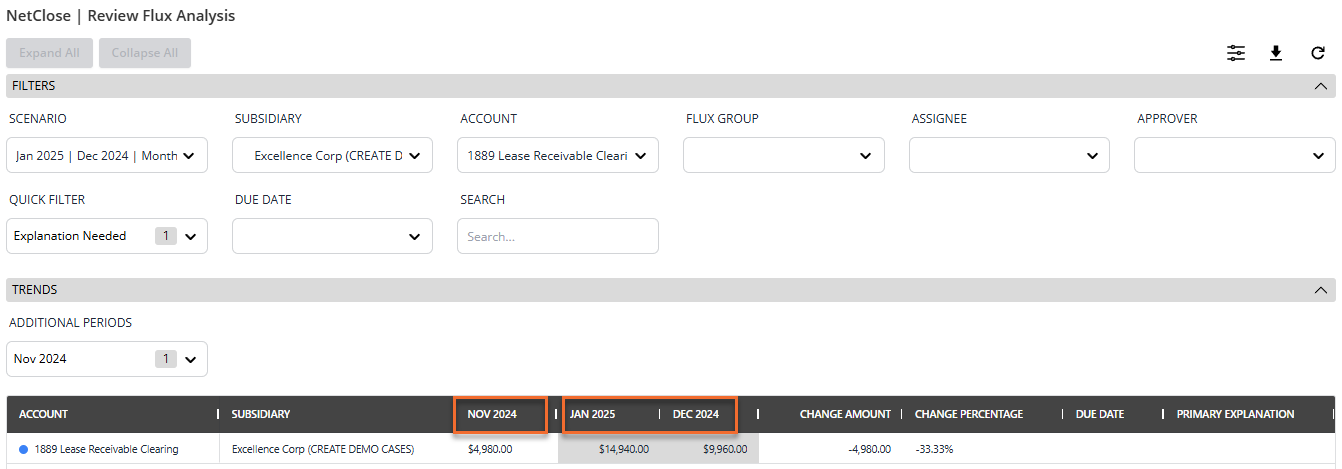Collapse the Filters section chevron
Screen dimensions: 1342x469
[x=1318, y=86]
